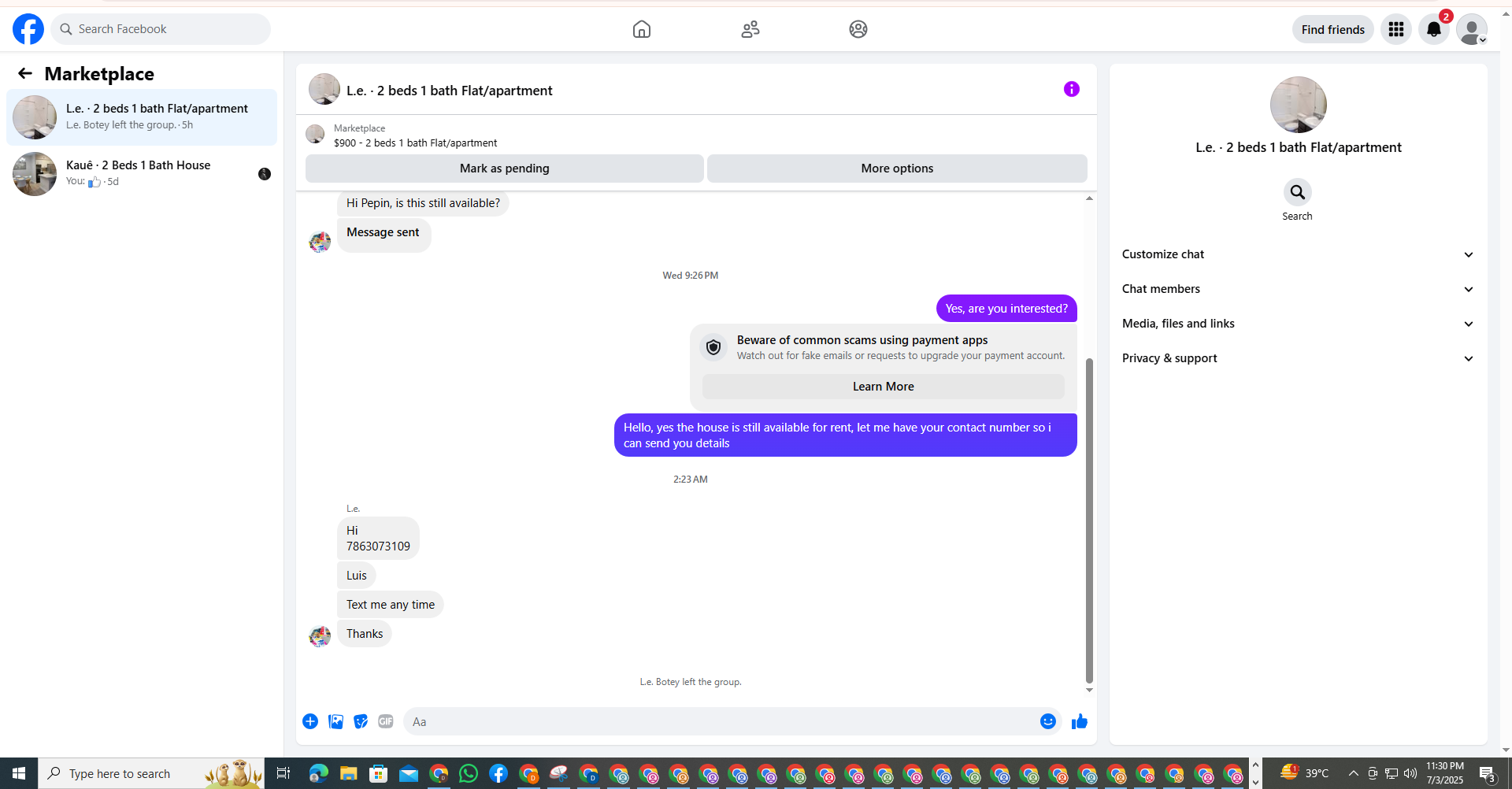The width and height of the screenshot is (1512, 789).
Task: Click the weather 39°C taskbar widget
Action: point(1305,773)
